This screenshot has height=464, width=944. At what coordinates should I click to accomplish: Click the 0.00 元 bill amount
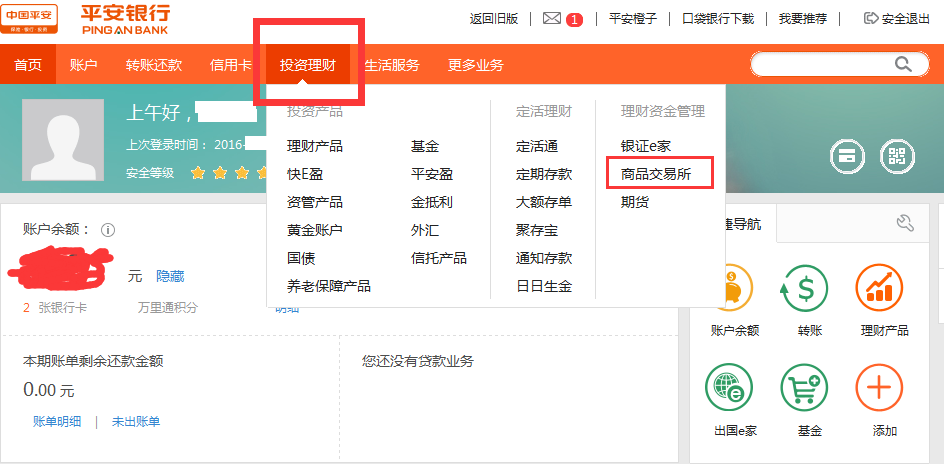point(49,390)
